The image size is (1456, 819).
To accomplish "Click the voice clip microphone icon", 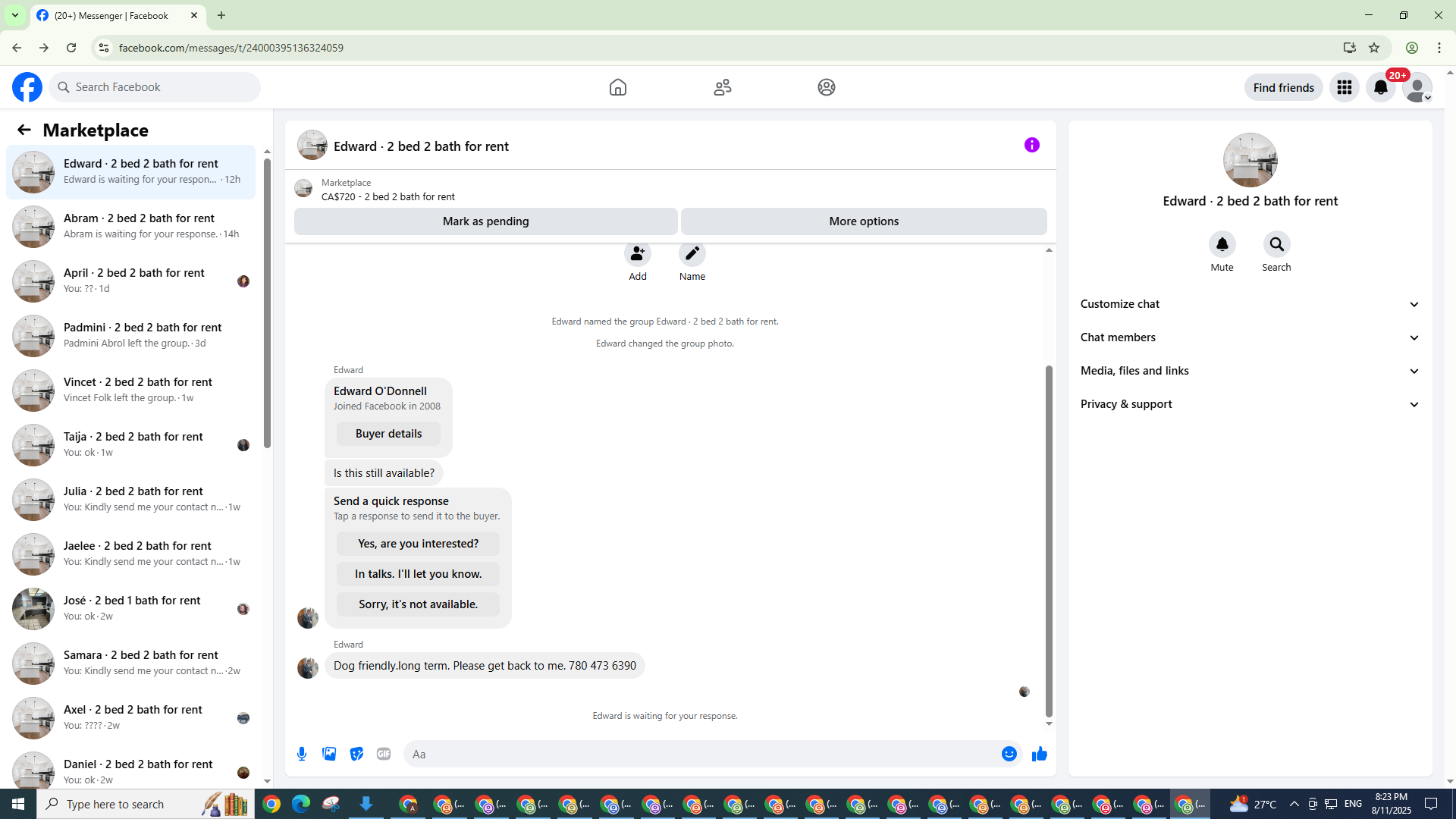I will pyautogui.click(x=302, y=754).
